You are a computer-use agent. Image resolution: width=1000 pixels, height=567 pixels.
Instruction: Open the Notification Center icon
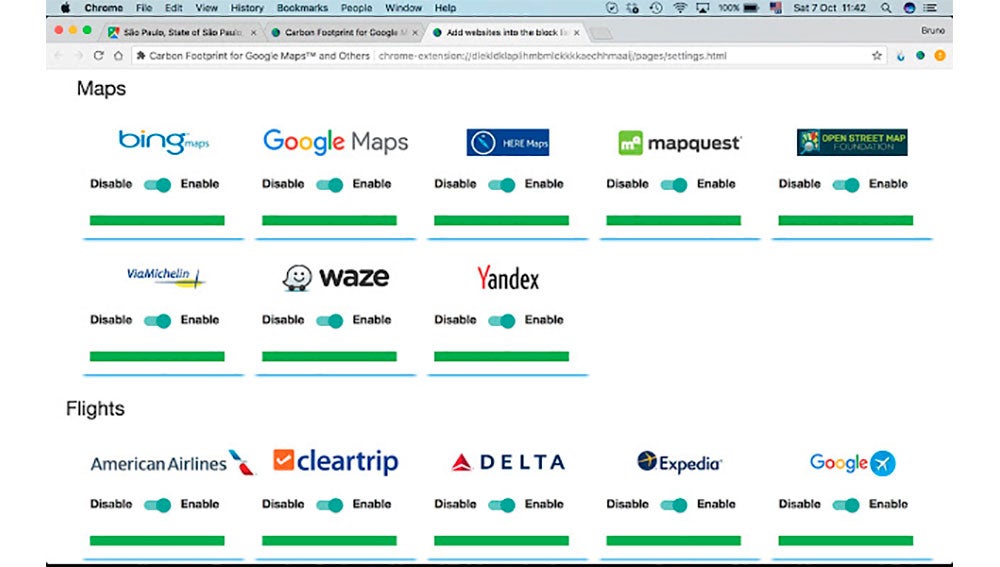[x=930, y=8]
